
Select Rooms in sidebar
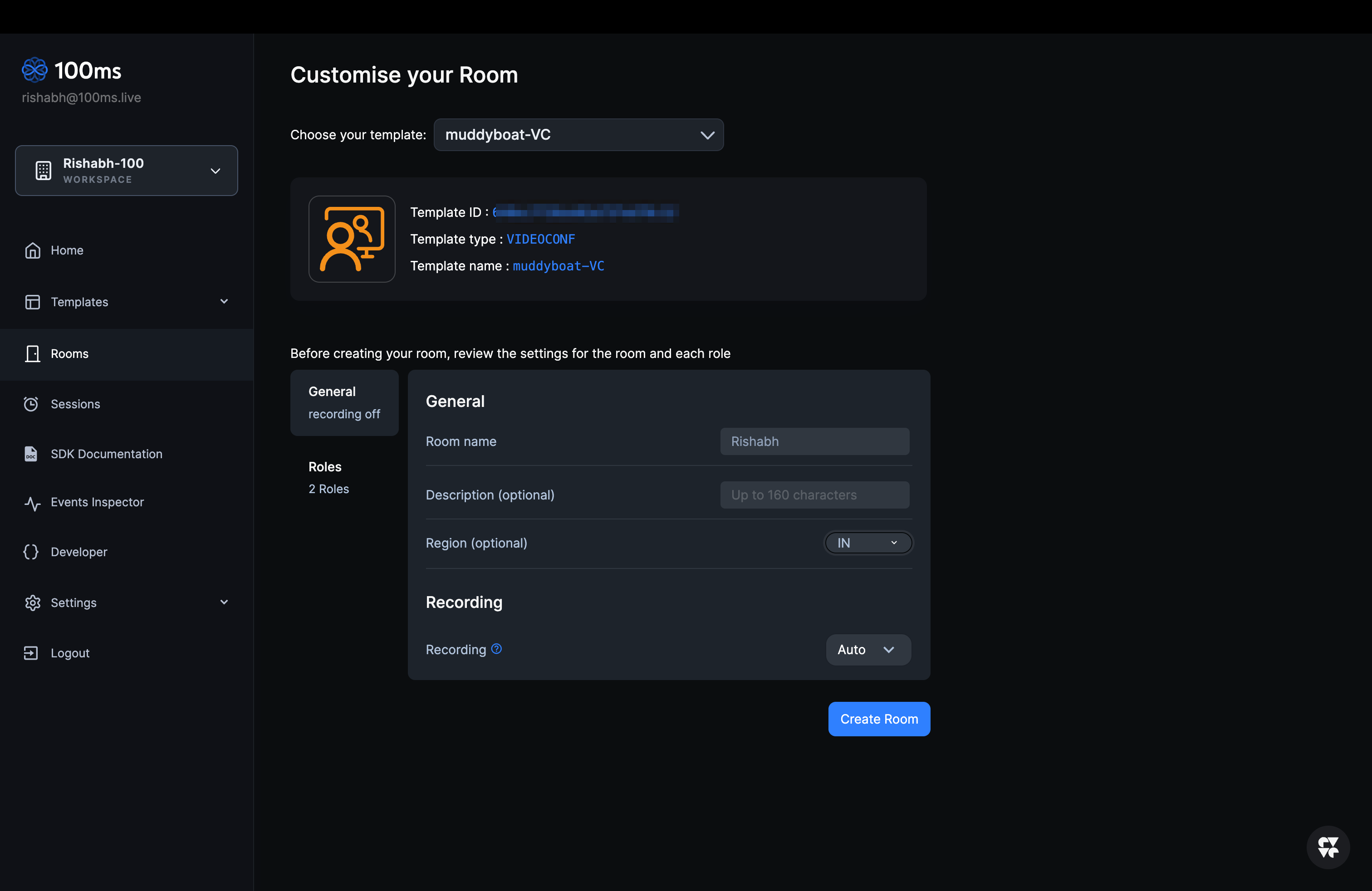tap(127, 354)
